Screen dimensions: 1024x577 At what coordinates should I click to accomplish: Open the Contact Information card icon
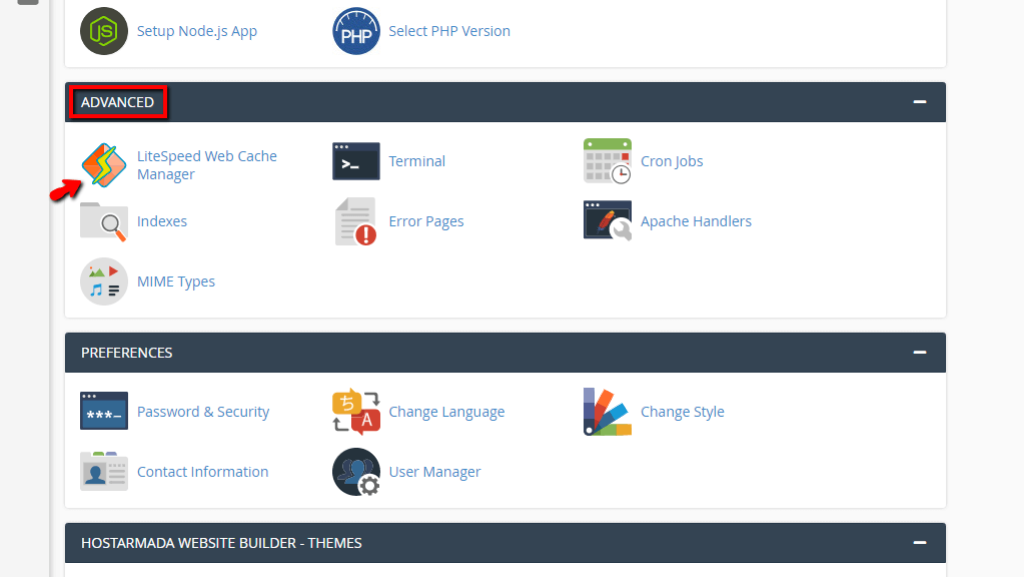tap(104, 471)
